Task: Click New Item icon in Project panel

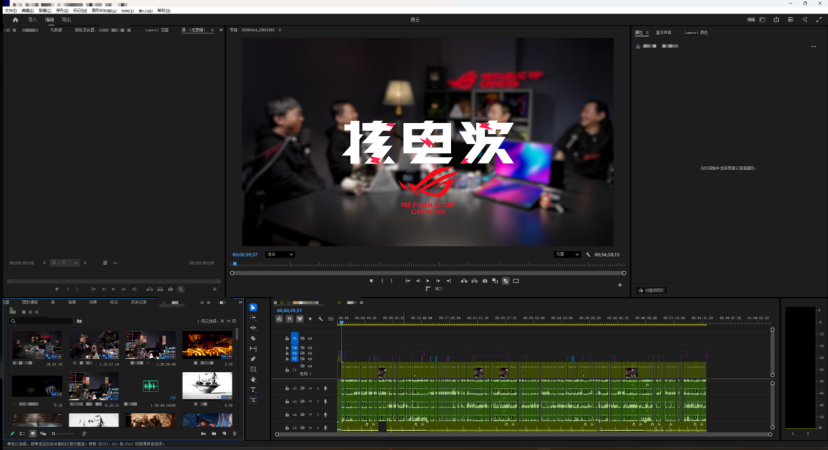Action: click(224, 434)
